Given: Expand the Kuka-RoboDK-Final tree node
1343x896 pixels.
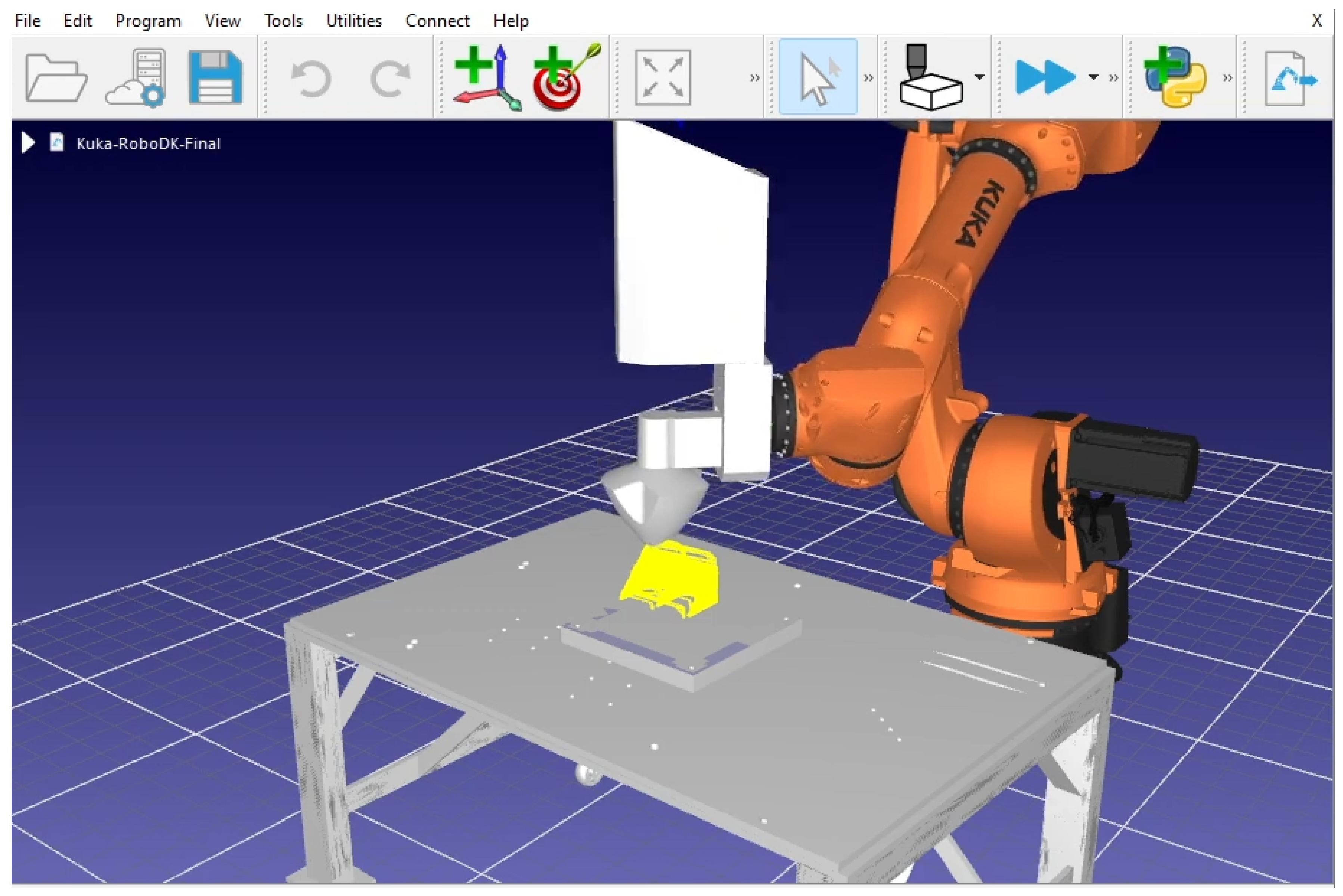Looking at the screenshot, I should 27,143.
